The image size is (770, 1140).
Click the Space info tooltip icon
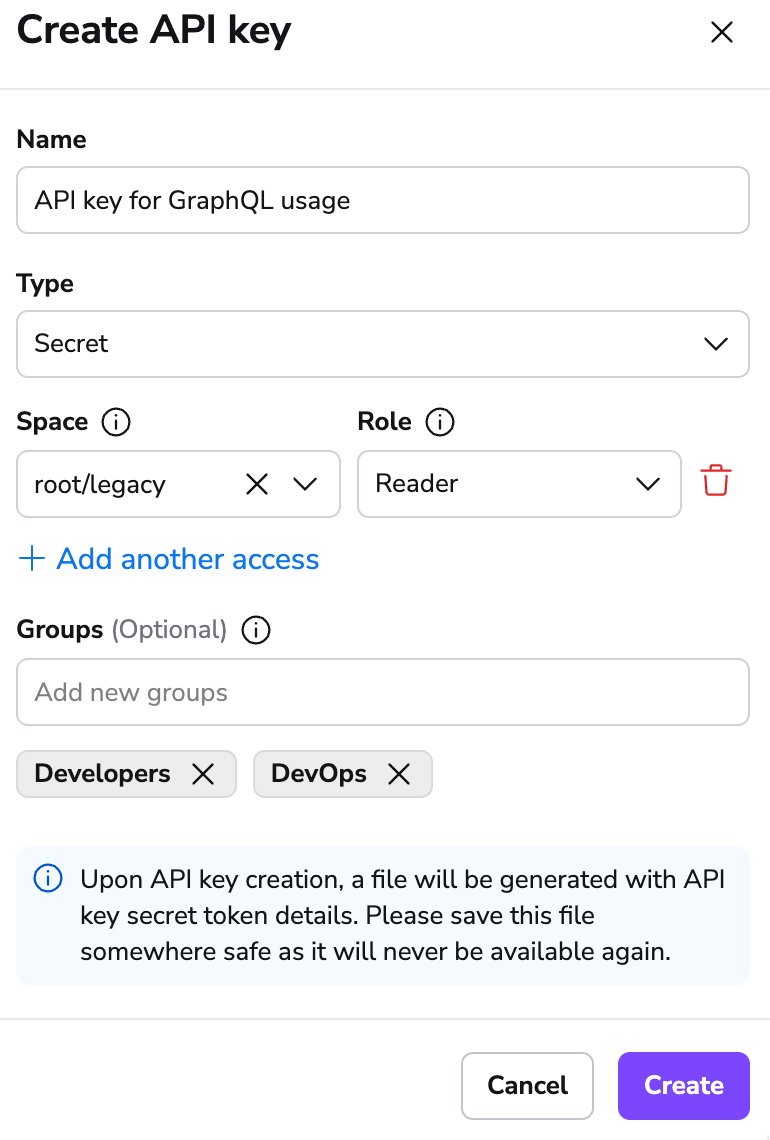click(116, 422)
